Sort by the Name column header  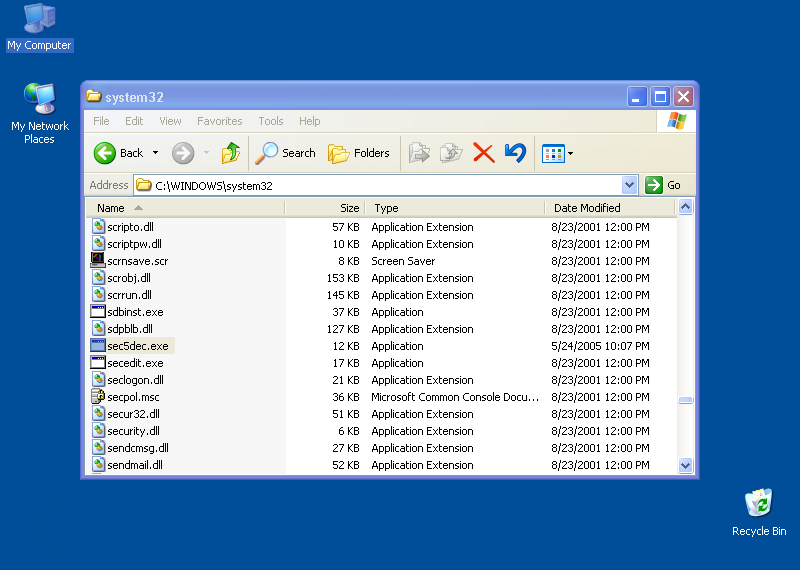185,208
